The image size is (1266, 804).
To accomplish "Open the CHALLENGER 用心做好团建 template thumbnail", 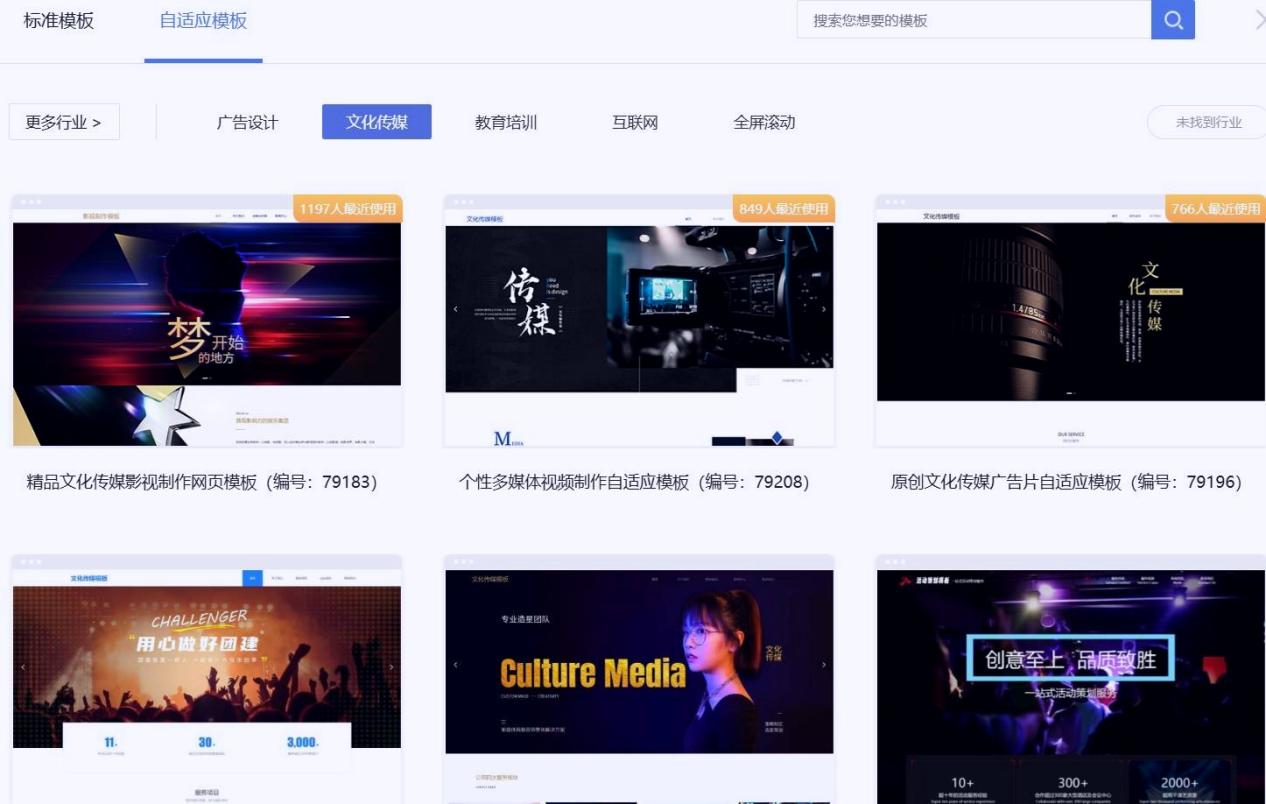I will (207, 680).
